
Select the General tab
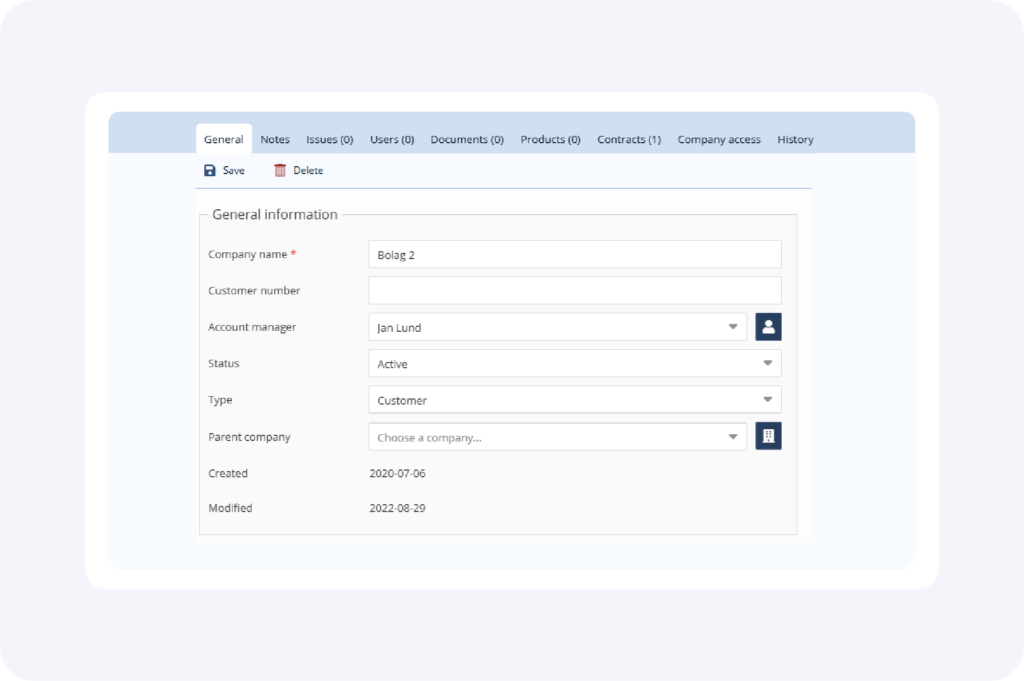pyautogui.click(x=223, y=140)
